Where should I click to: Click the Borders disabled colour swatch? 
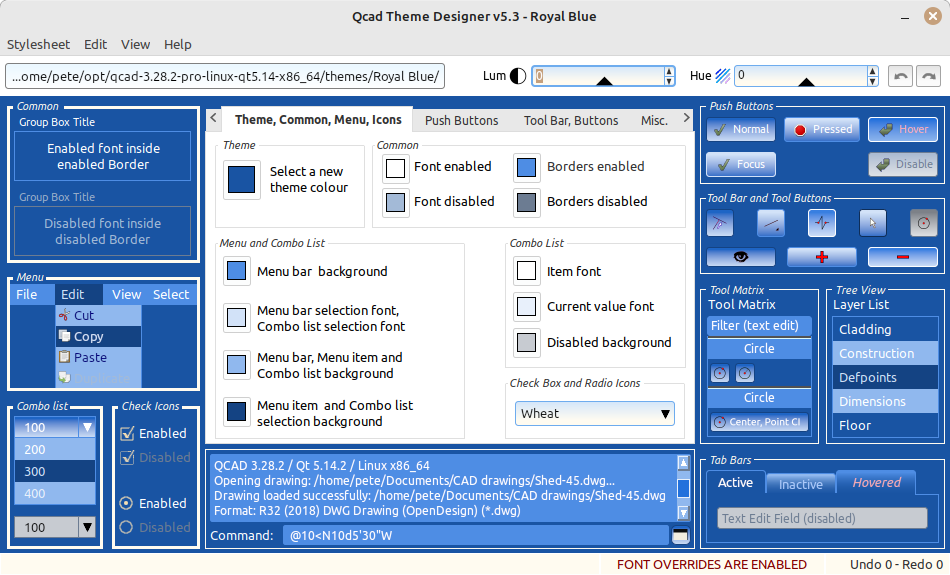click(526, 202)
